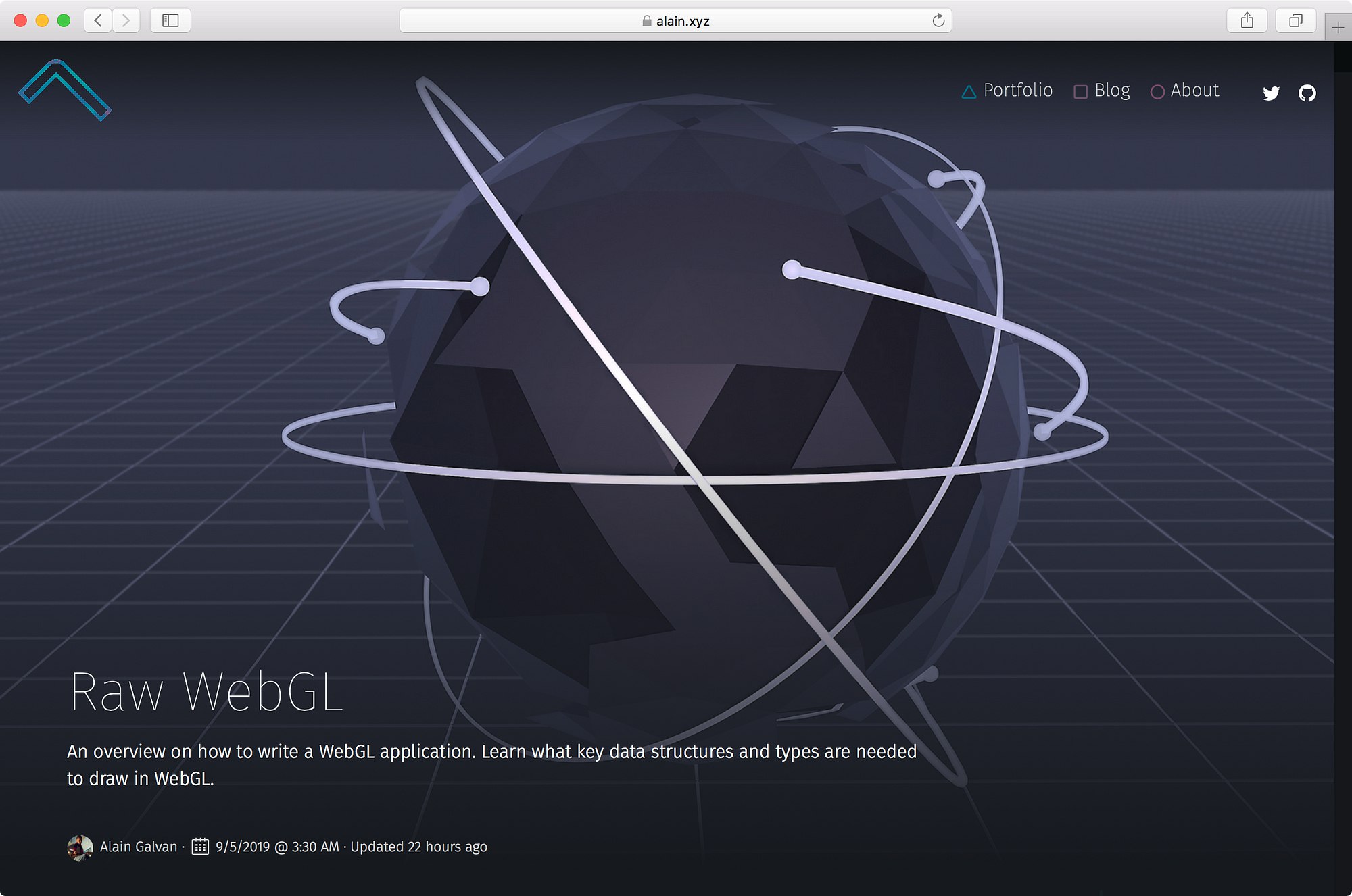
Task: Open a new tab with the plus button
Action: click(1338, 27)
